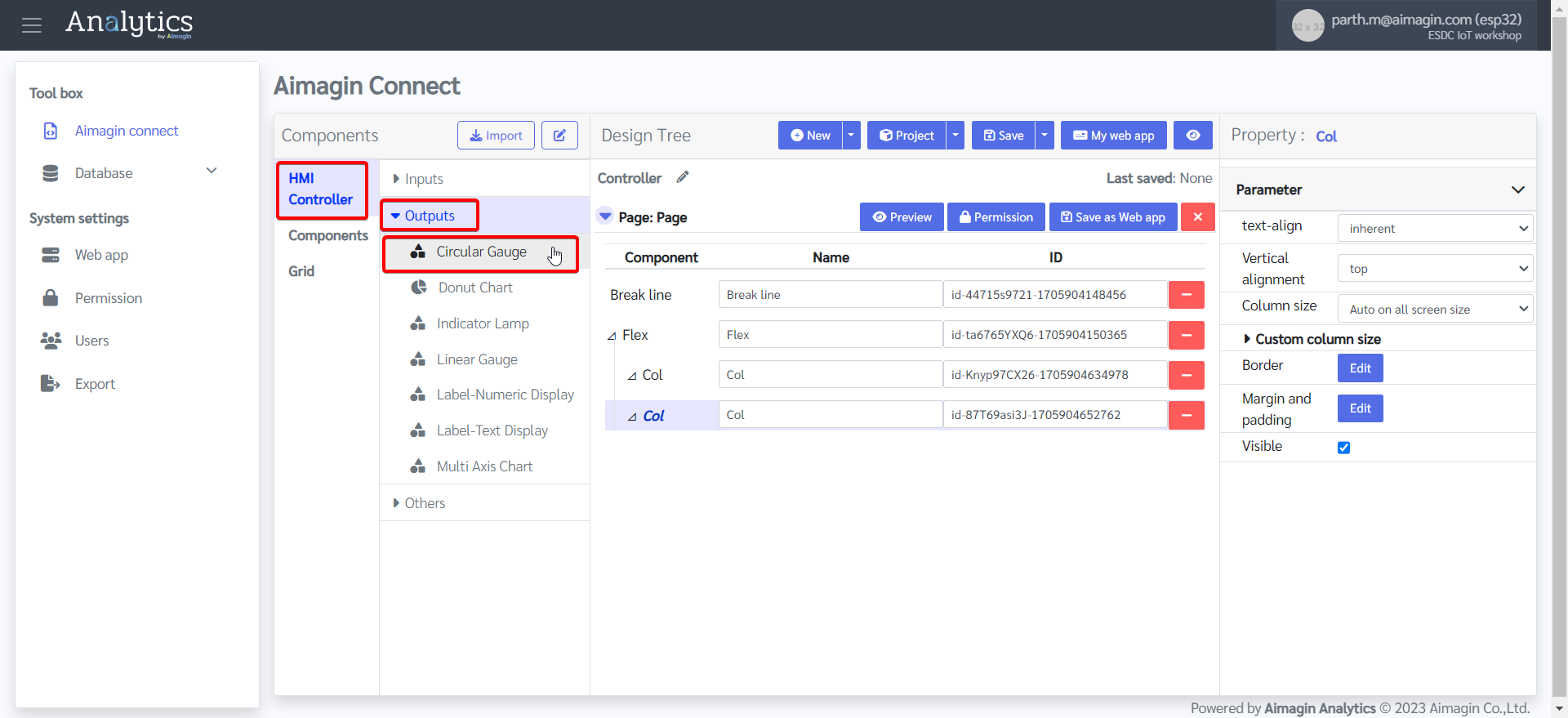Click the Web app server icon
This screenshot has width=1568, height=718.
point(51,255)
